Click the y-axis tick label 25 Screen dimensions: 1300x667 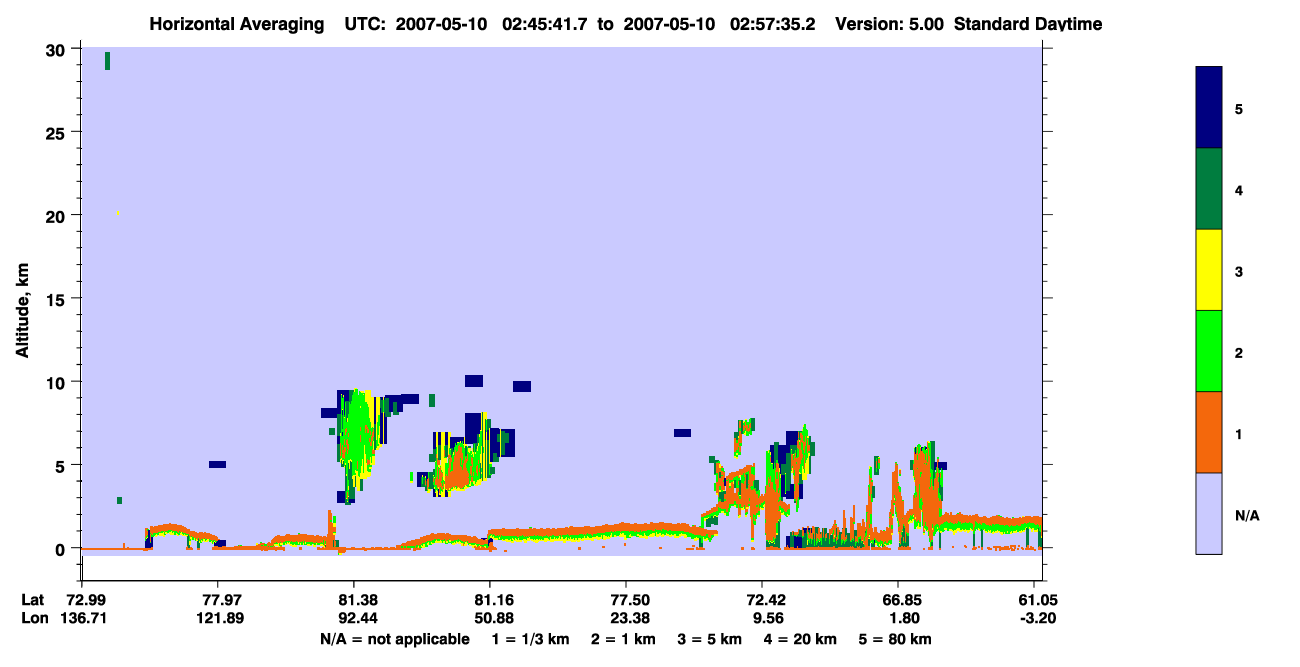coord(58,133)
